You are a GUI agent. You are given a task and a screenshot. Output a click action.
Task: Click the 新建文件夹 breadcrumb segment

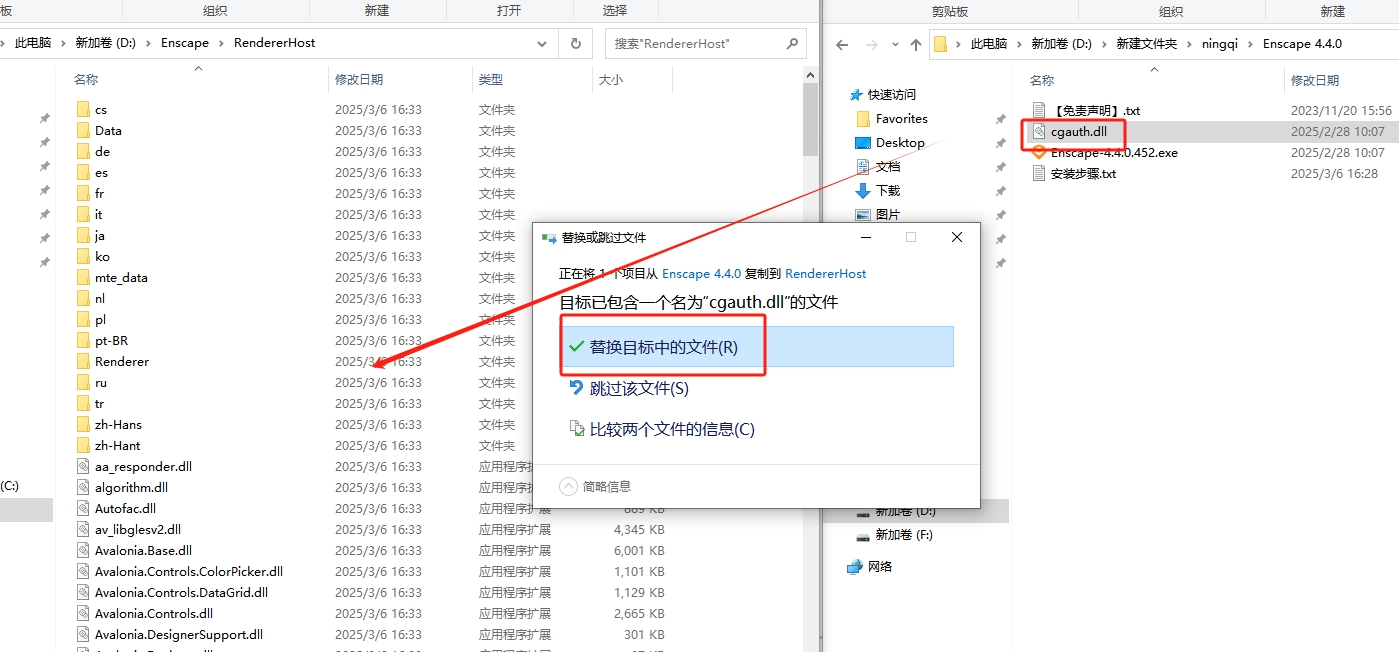pyautogui.click(x=1146, y=44)
